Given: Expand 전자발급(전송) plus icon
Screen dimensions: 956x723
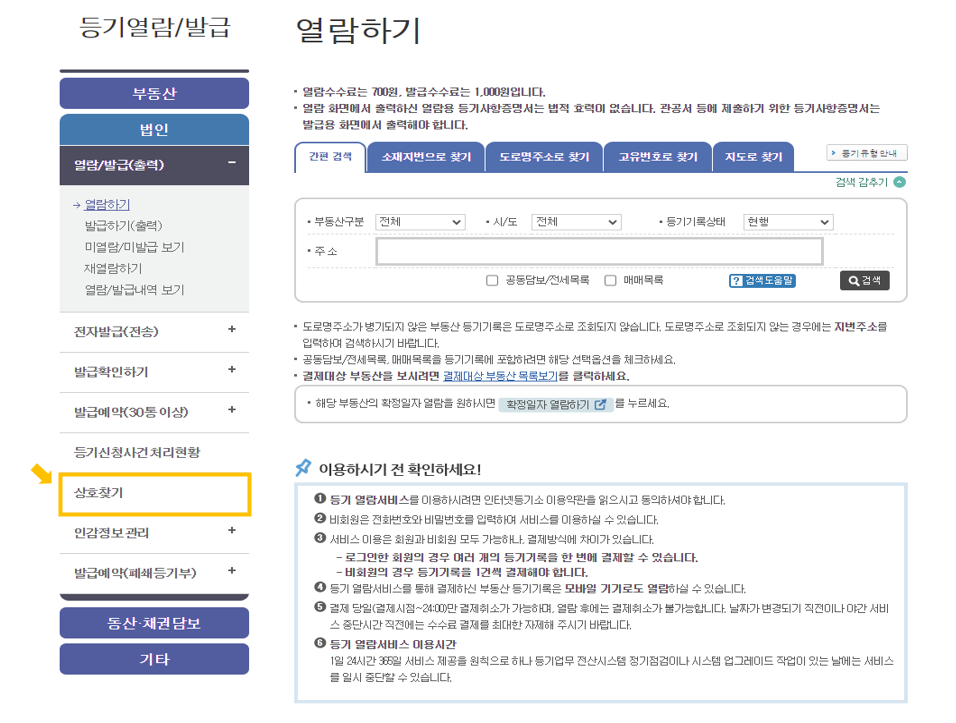Looking at the screenshot, I should point(232,329).
